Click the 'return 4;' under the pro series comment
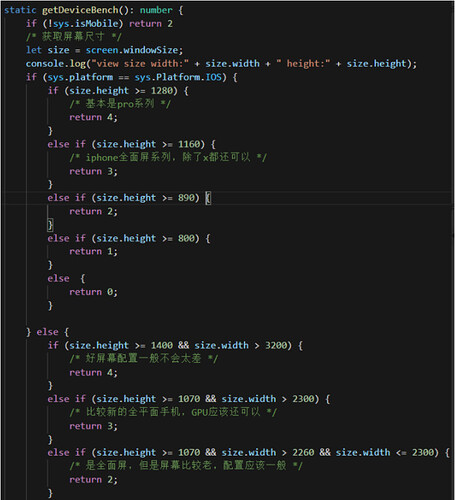Screen dimensions: 455x500 [93, 117]
